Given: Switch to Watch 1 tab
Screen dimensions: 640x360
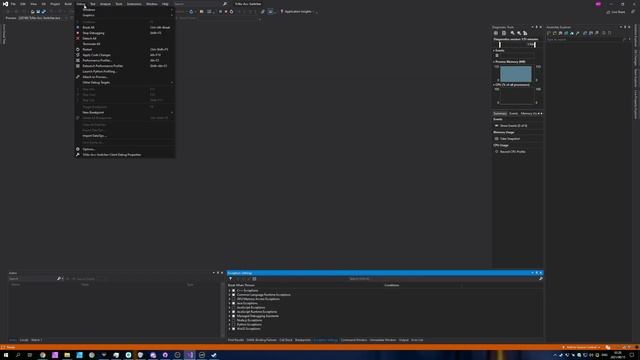Looking at the screenshot, I should pos(36,340).
